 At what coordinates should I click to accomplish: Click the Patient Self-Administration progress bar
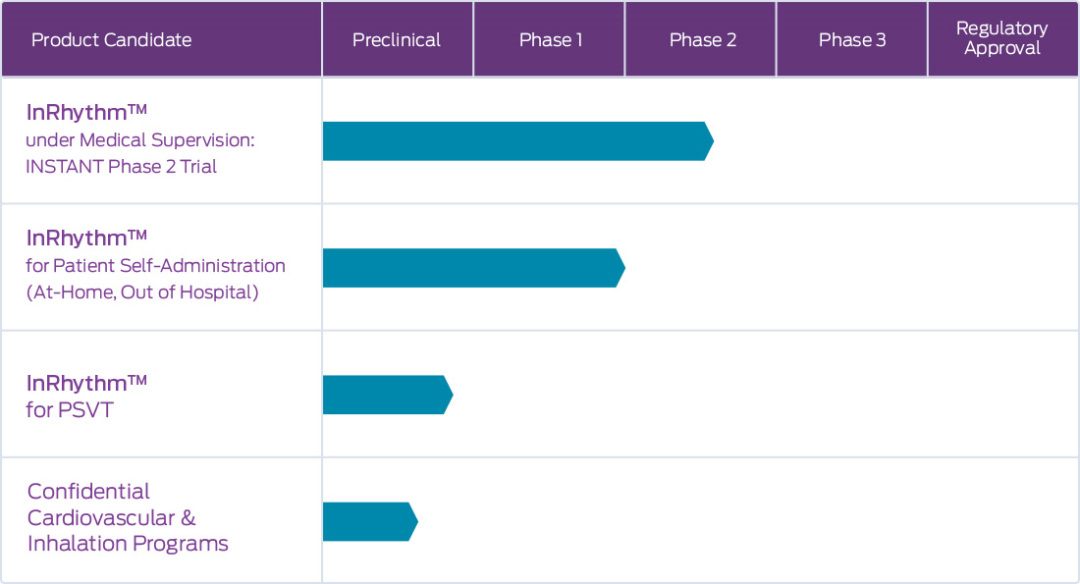click(474, 268)
